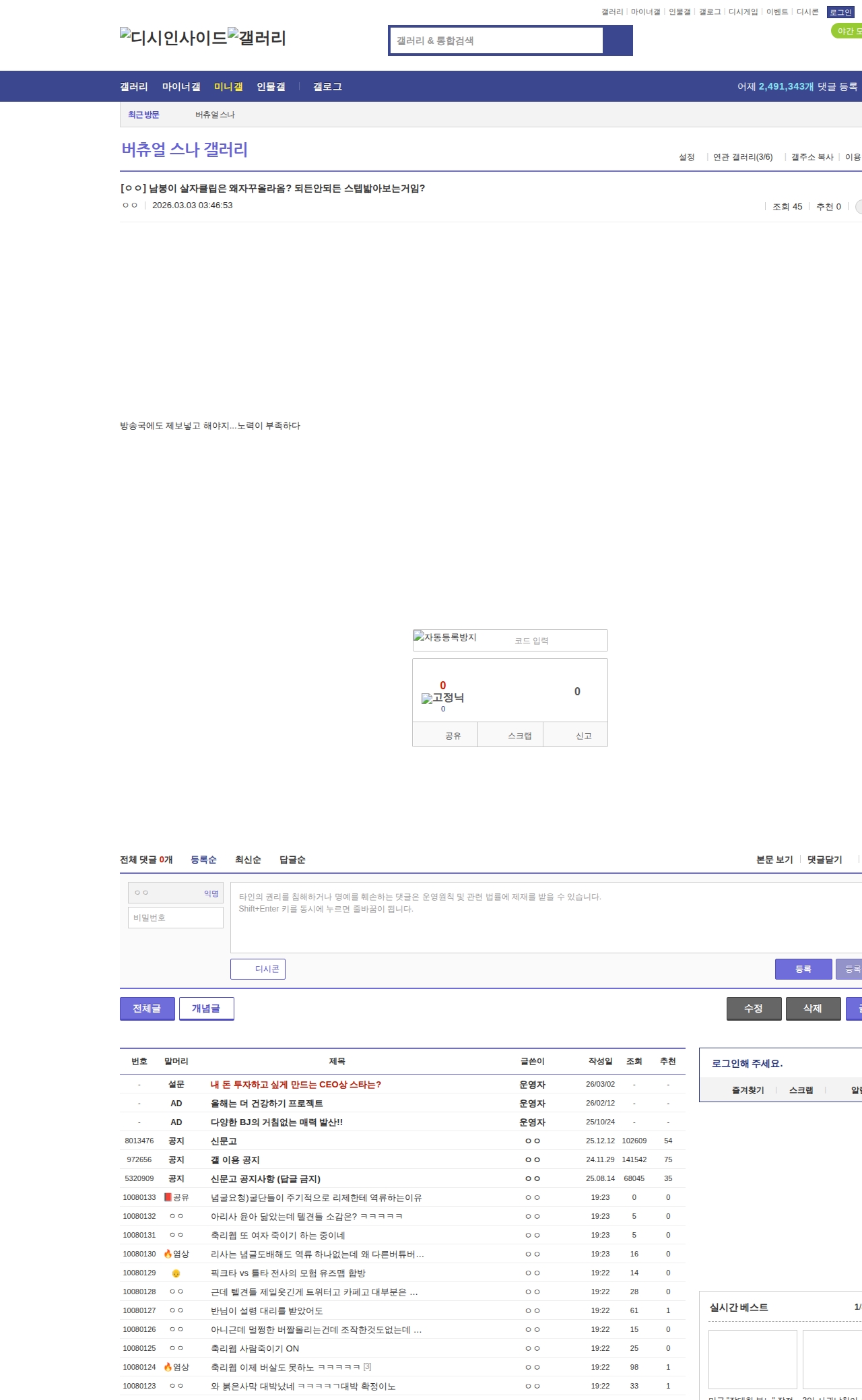Focus the 코드 입력 captcha field
The image size is (862, 1400).
point(558,641)
